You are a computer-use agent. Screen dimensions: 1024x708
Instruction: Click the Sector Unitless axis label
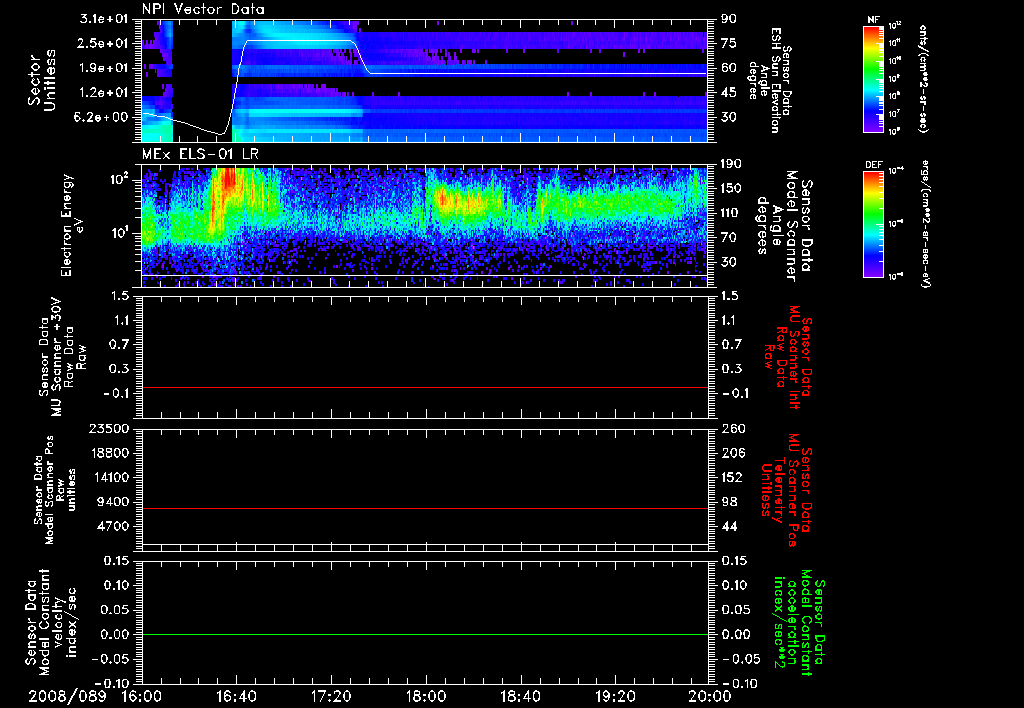[42, 80]
